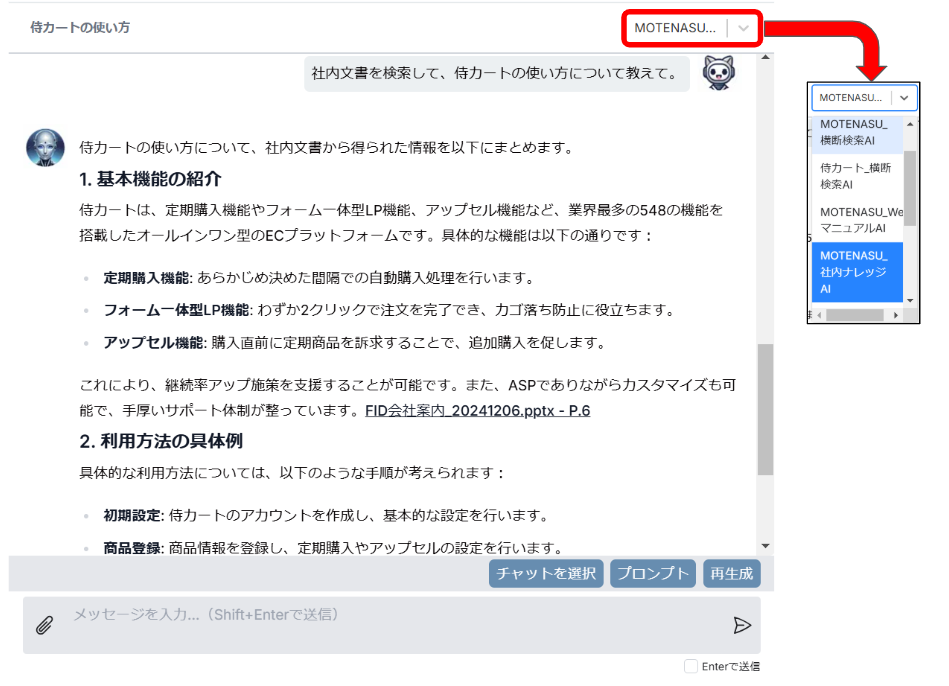Select MOTENASU_横断検索AI option
949x686 pixels.
point(857,132)
